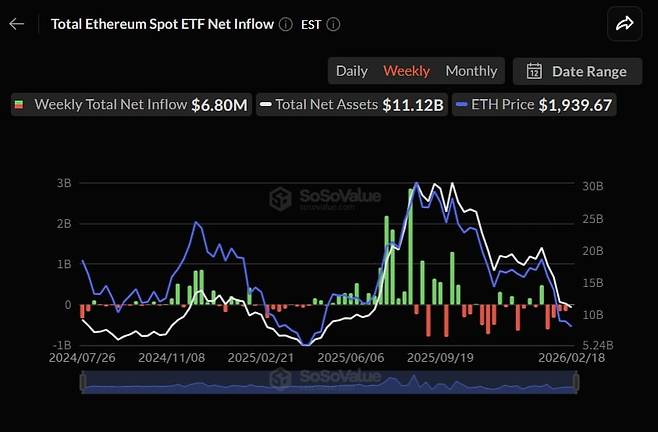Click the EST timezone label
The image size is (658, 432).
coord(312,24)
